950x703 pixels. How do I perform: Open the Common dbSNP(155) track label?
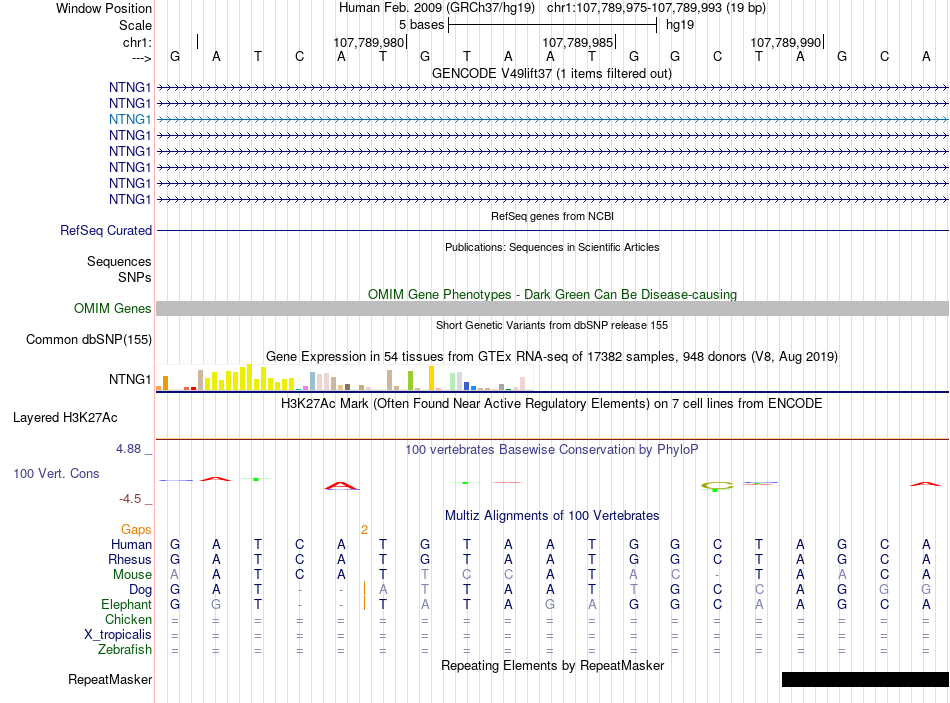88,339
